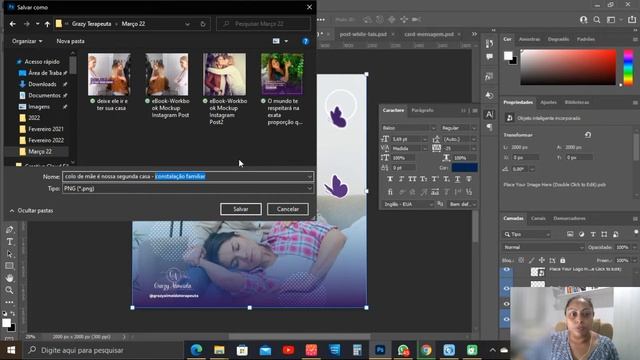Click the Salvar button
The image size is (640, 360).
[241, 209]
